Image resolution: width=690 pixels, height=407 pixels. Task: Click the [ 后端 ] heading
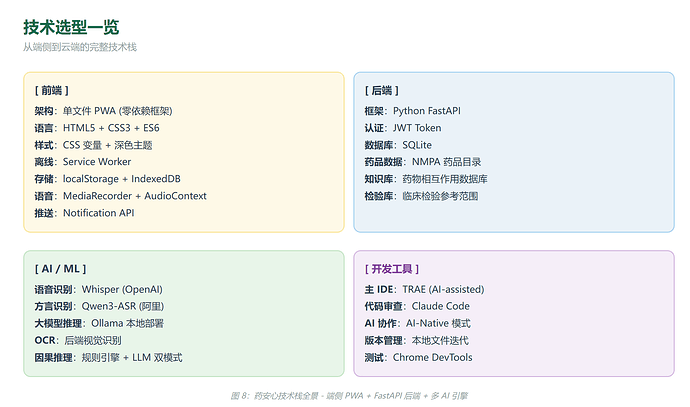tap(382, 91)
